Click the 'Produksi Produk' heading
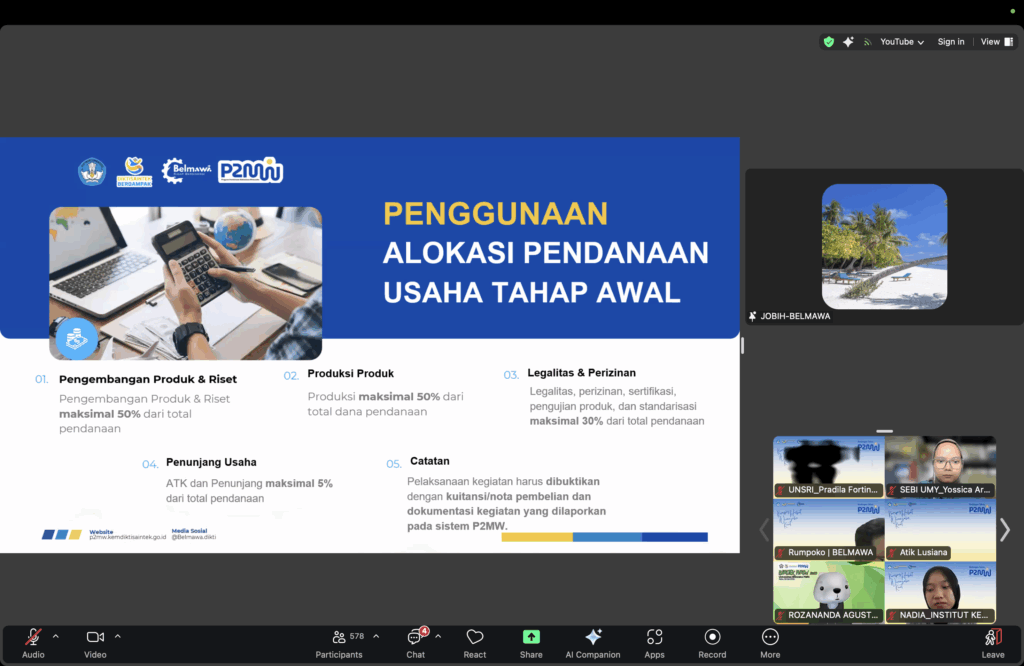The height and width of the screenshot is (666, 1024). (x=351, y=373)
